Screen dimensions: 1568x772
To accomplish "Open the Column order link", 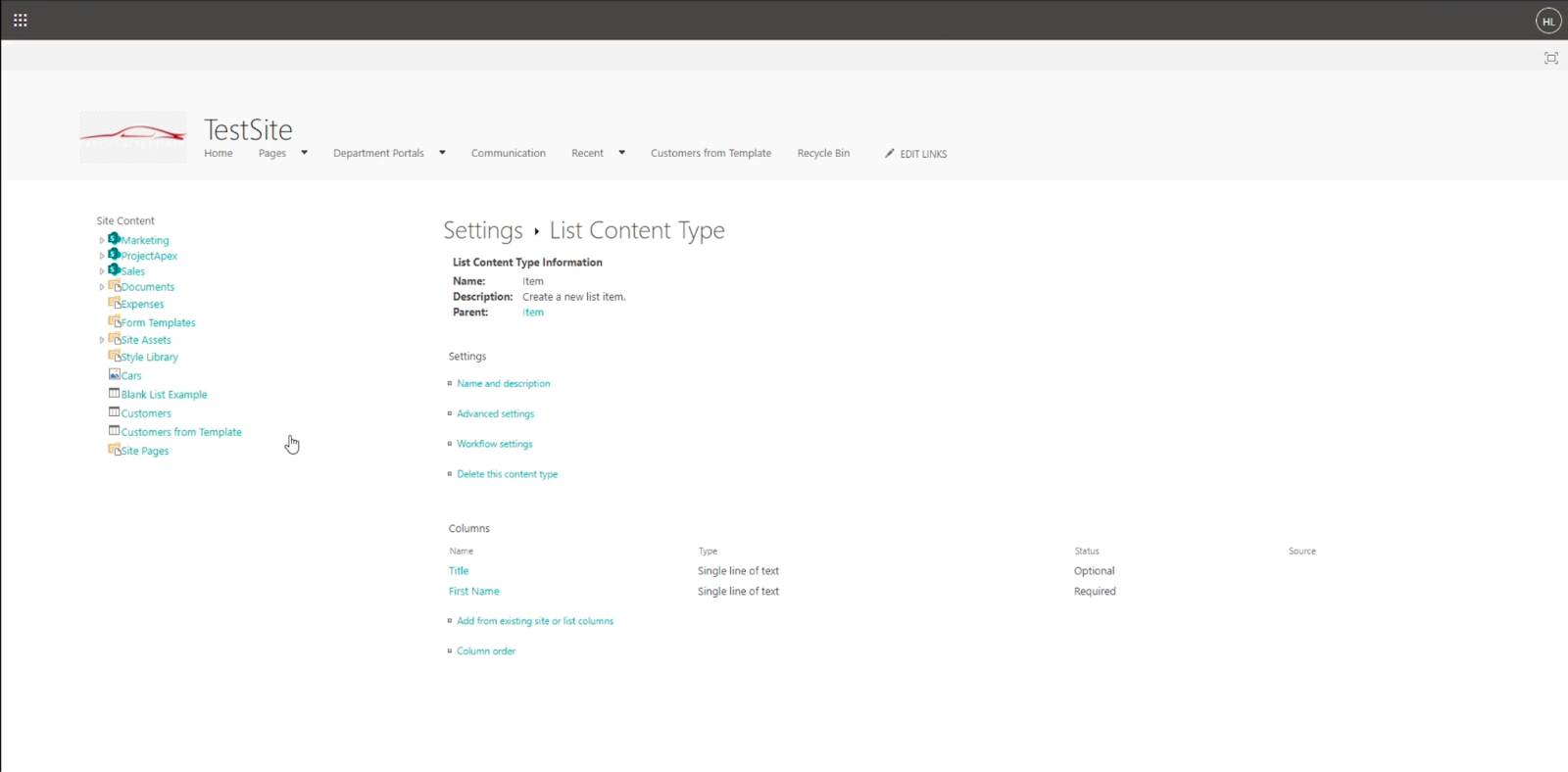I will tap(486, 651).
